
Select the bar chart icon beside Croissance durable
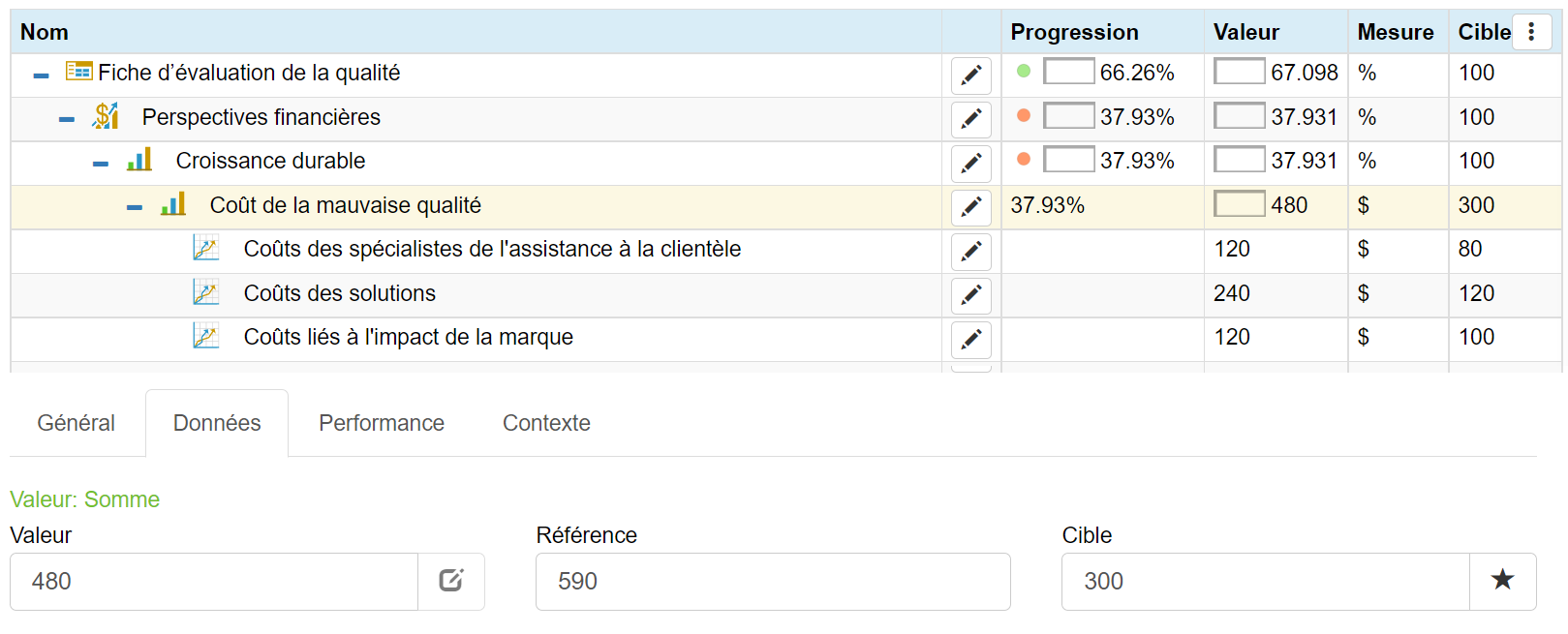click(x=139, y=161)
